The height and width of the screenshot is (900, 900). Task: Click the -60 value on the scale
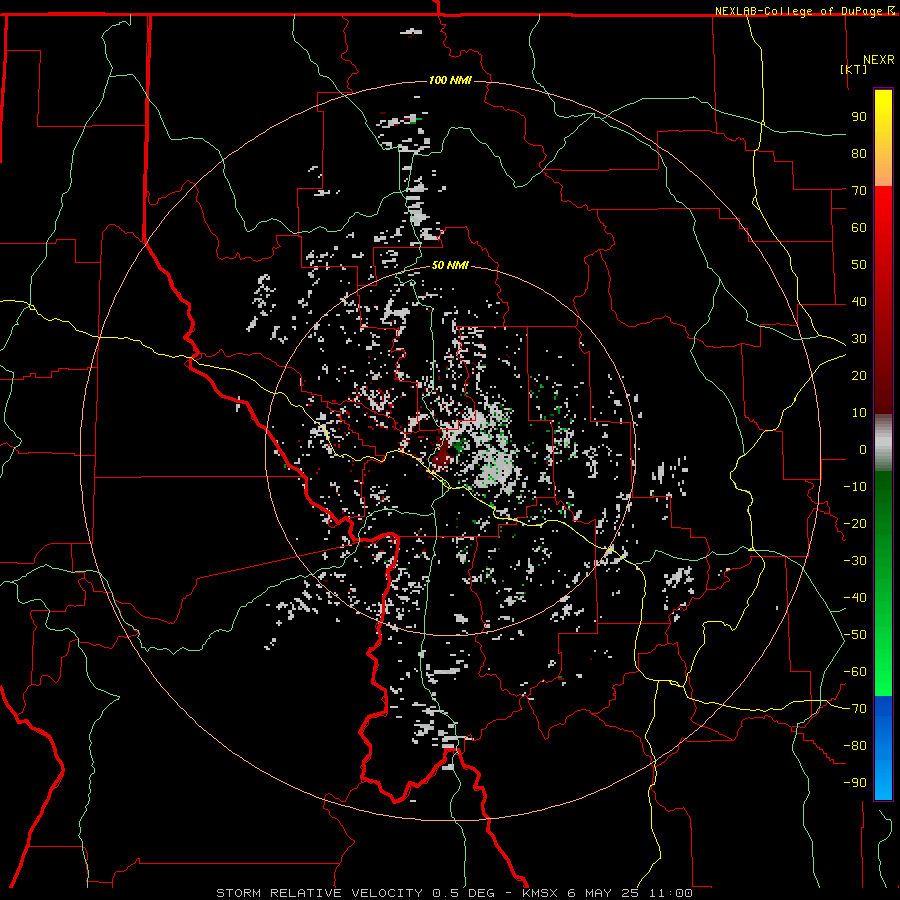tap(855, 672)
